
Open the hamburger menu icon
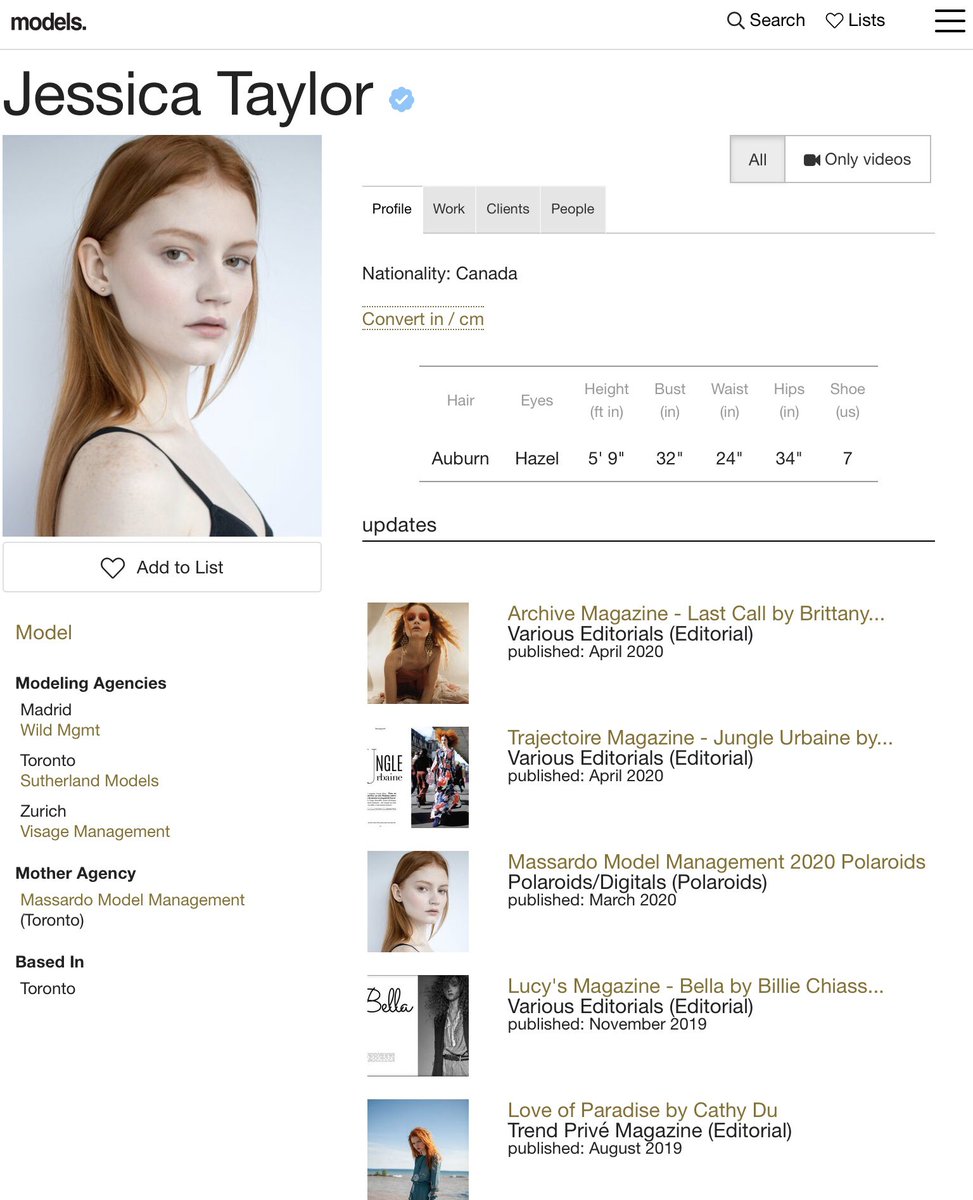tap(949, 21)
